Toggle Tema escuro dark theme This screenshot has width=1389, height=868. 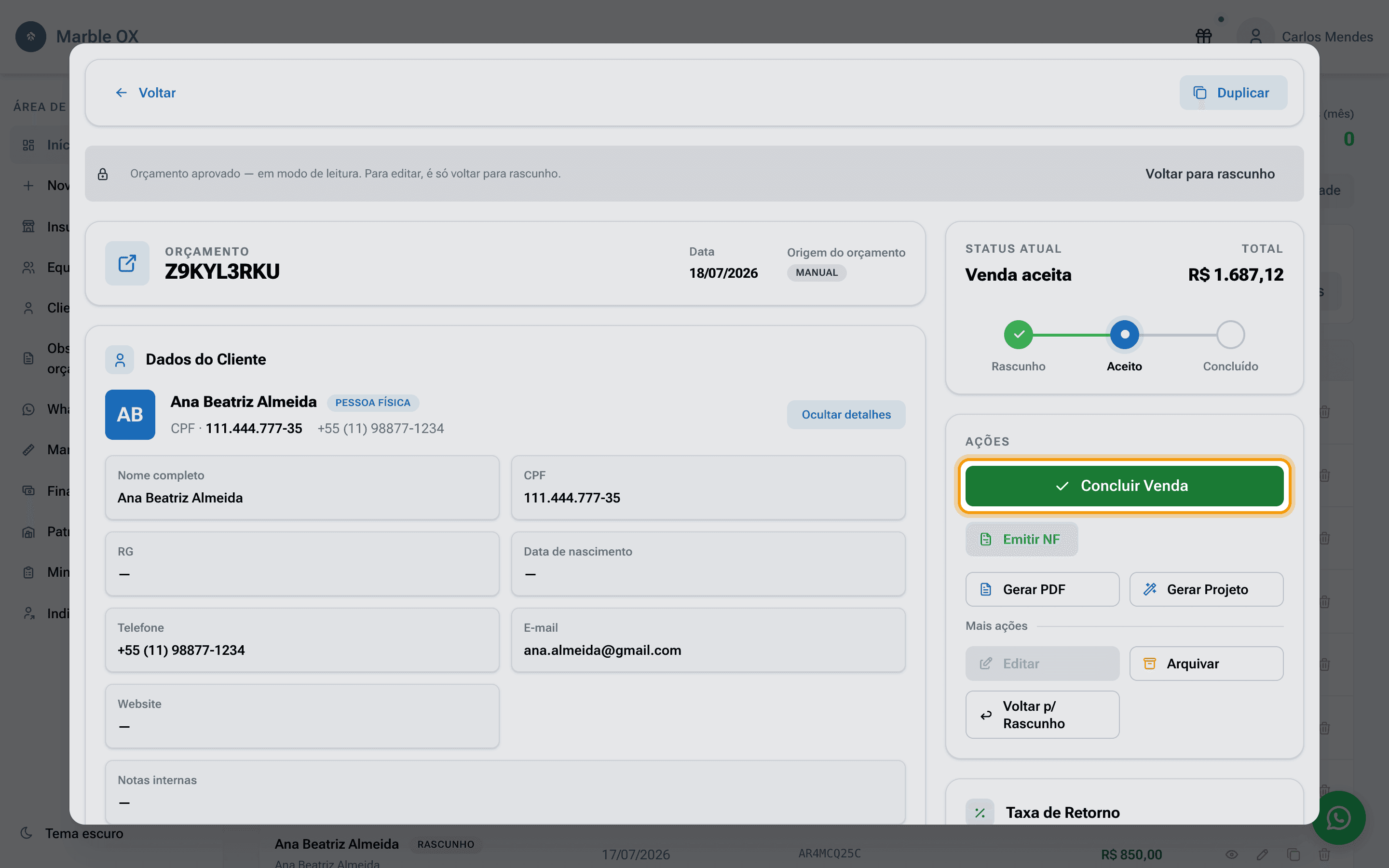click(72, 834)
